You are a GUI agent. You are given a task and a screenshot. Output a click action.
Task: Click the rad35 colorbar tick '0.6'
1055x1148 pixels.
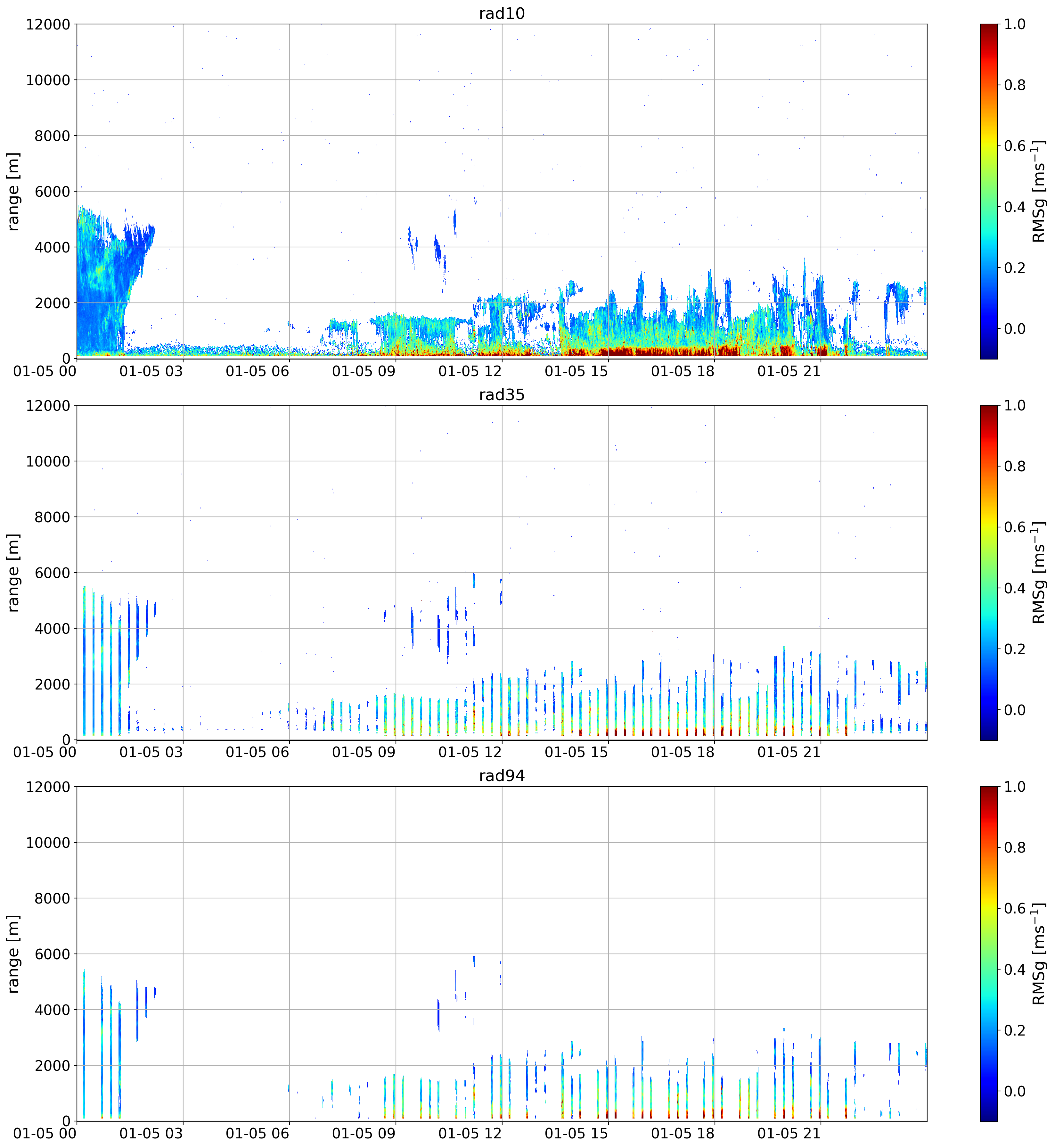(1015, 527)
